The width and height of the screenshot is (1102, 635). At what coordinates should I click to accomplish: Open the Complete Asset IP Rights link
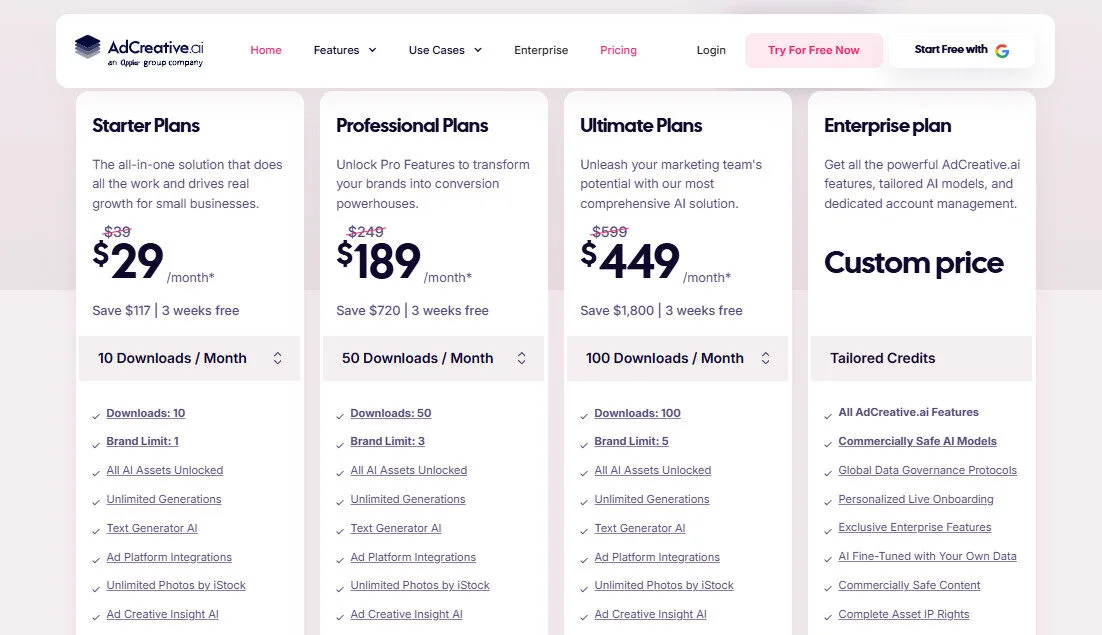tap(903, 614)
